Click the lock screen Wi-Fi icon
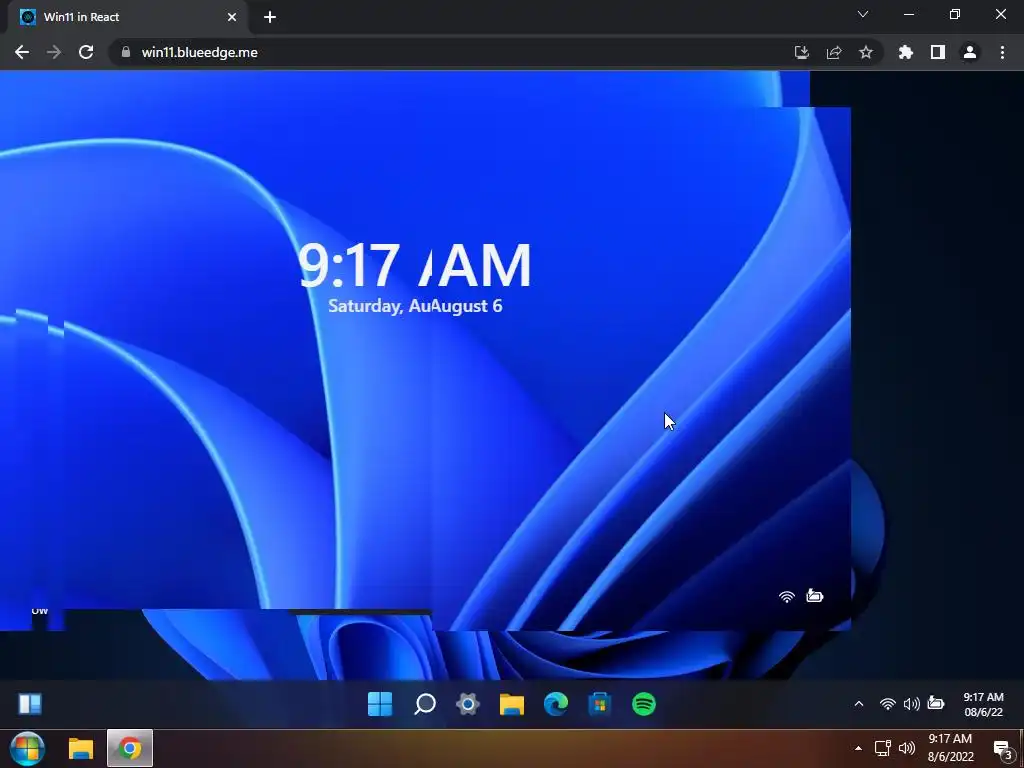This screenshot has width=1024, height=768. 787,596
